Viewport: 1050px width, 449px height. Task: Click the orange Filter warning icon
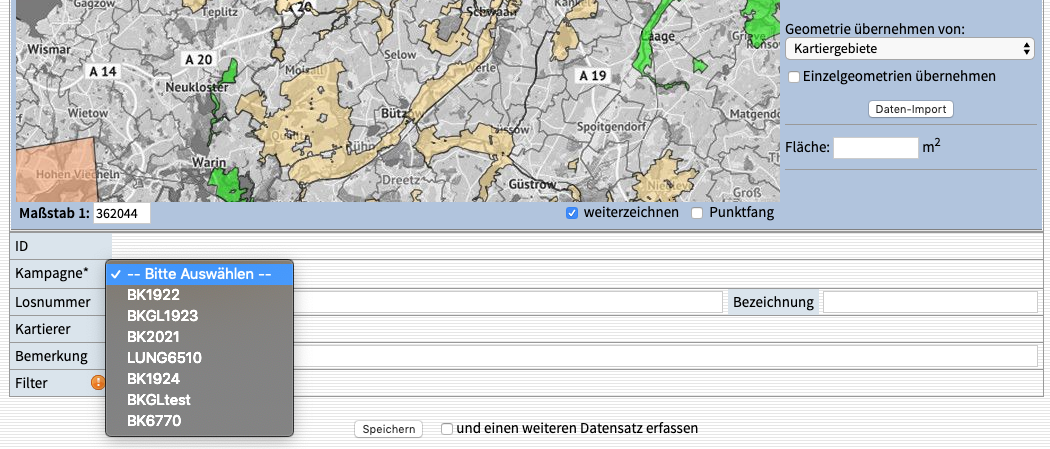click(98, 383)
